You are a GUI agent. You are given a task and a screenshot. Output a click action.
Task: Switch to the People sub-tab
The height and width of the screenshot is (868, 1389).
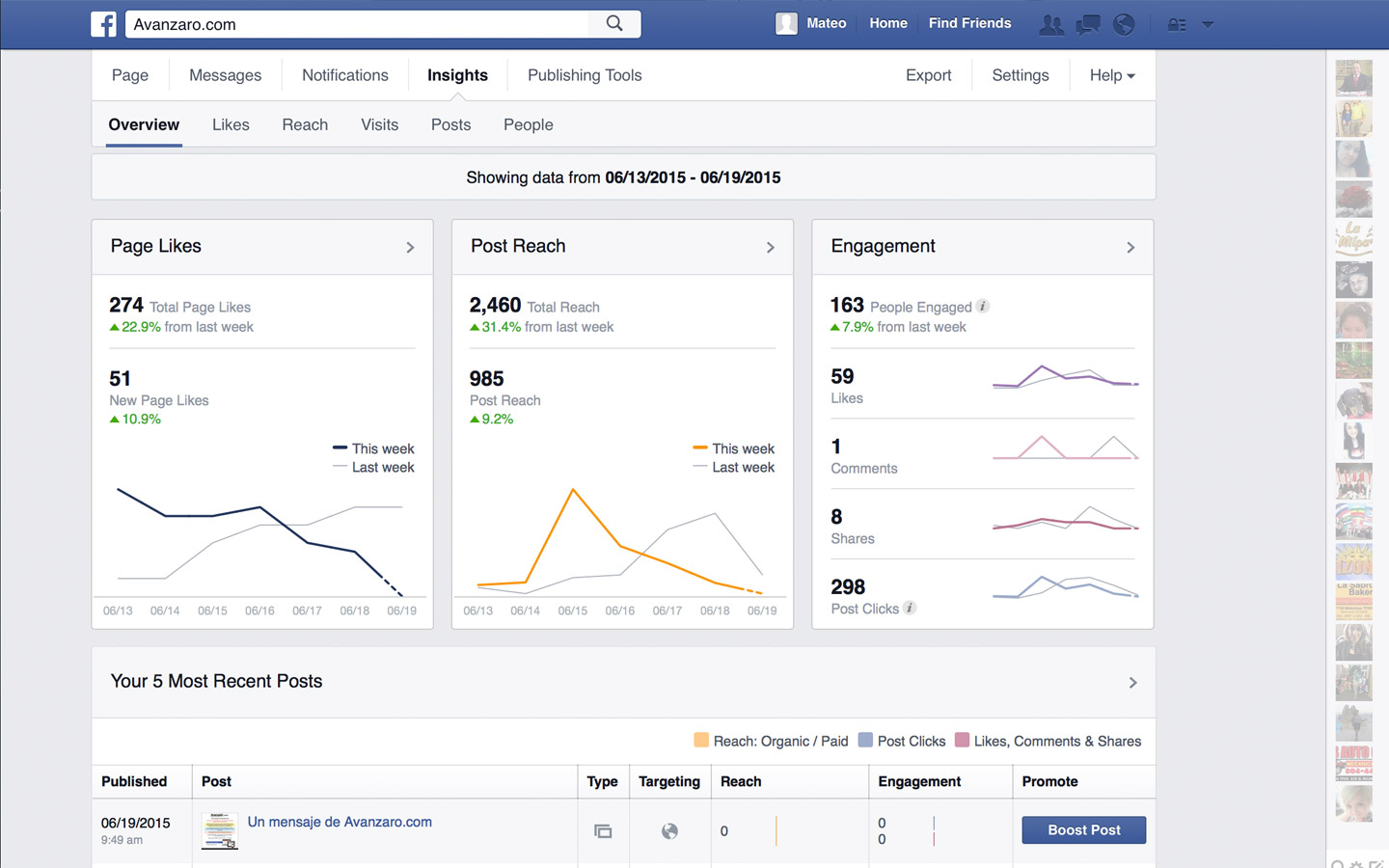click(x=529, y=124)
